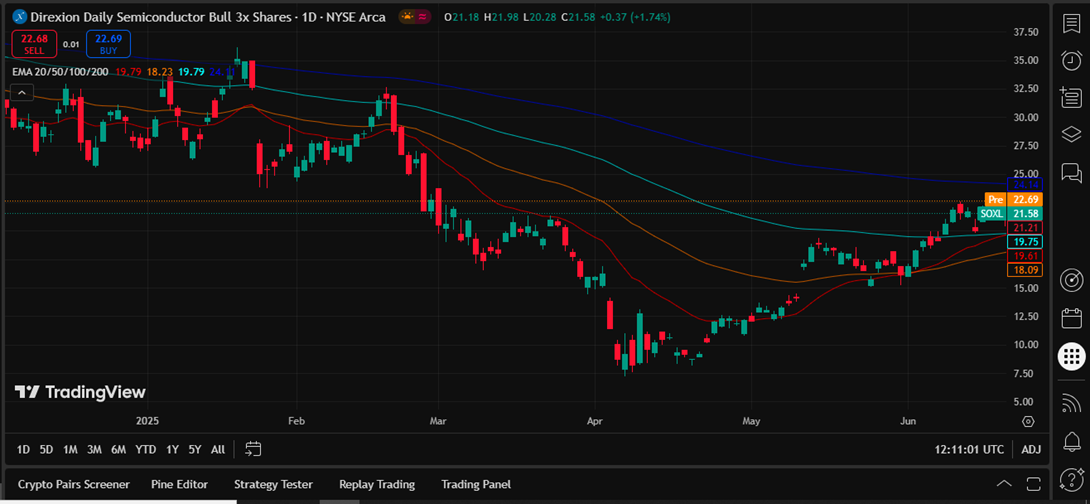This screenshot has height=504, width=1090.
Task: Select the 1M date range
Action: 70,450
